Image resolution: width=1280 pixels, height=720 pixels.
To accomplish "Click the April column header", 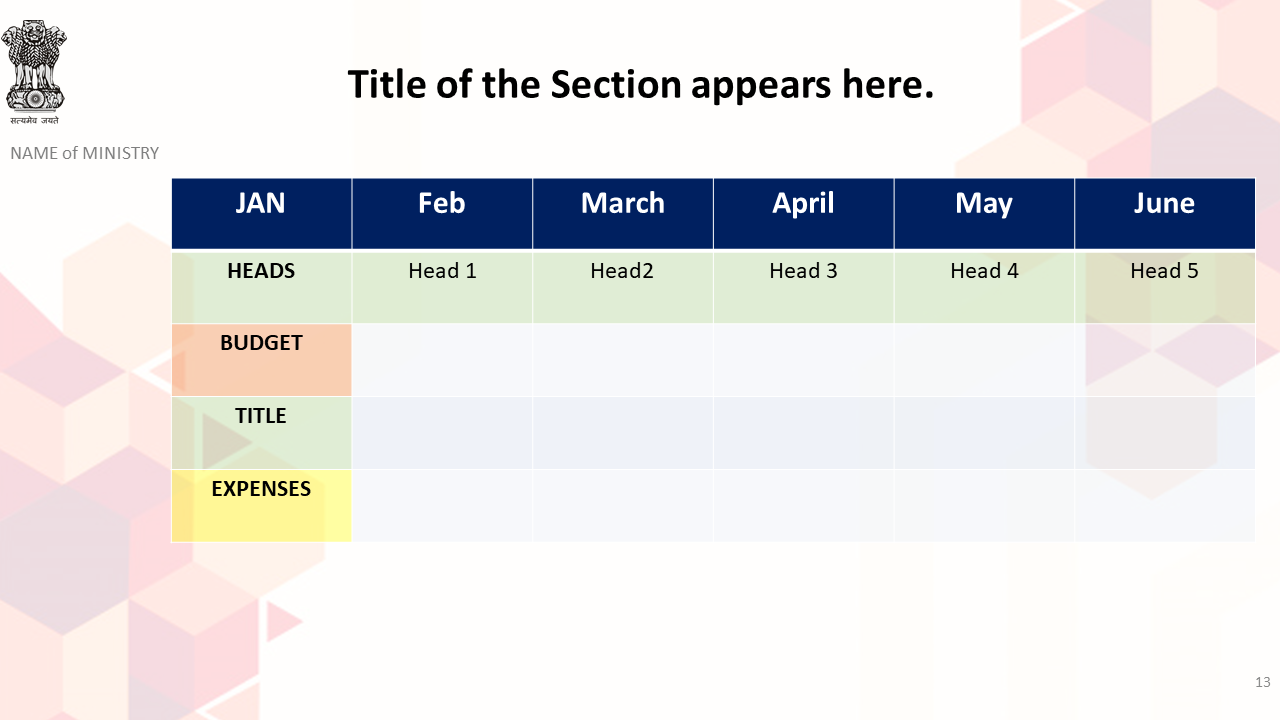I will (x=804, y=214).
